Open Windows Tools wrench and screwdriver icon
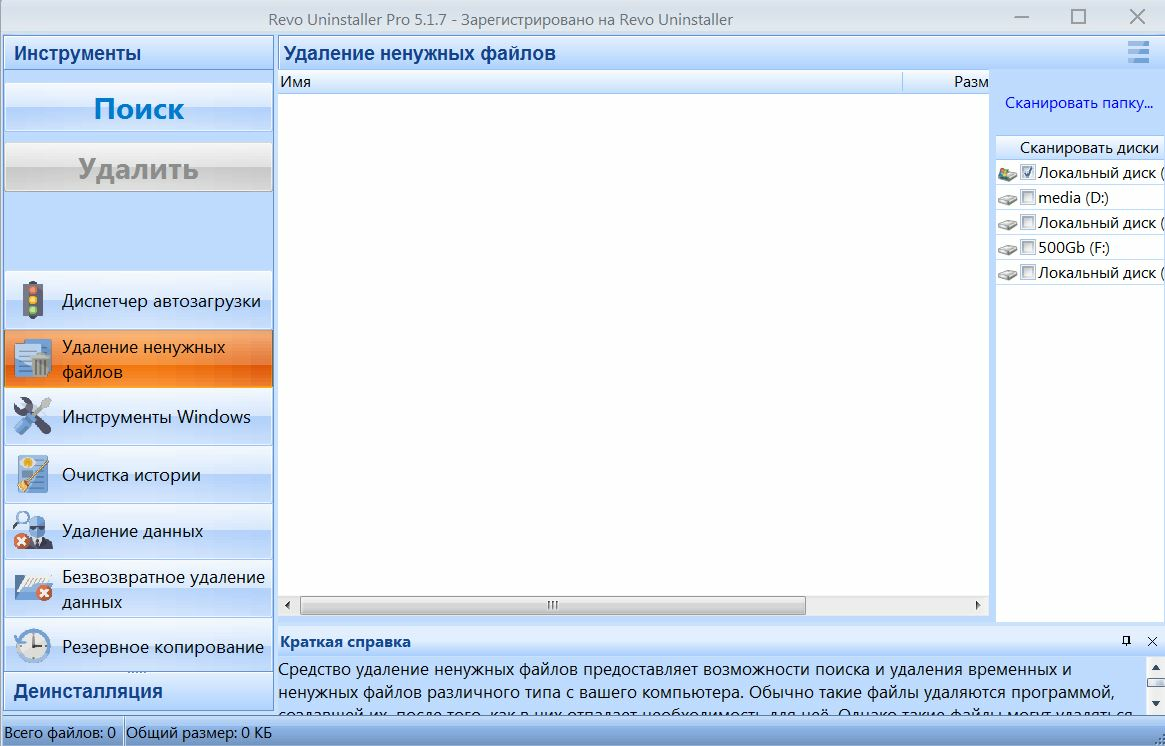 coord(33,416)
